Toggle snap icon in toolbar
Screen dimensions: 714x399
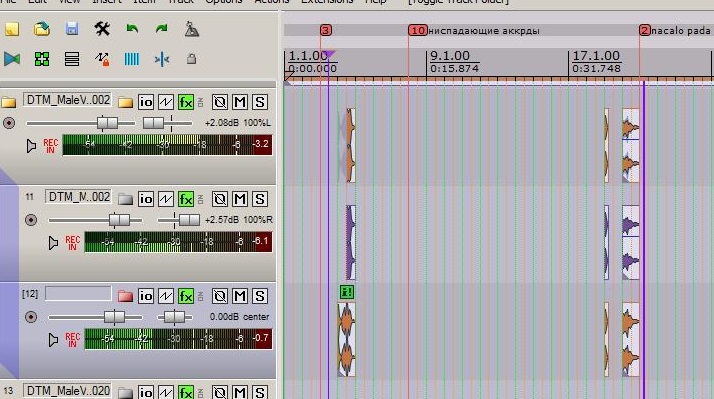coord(162,59)
